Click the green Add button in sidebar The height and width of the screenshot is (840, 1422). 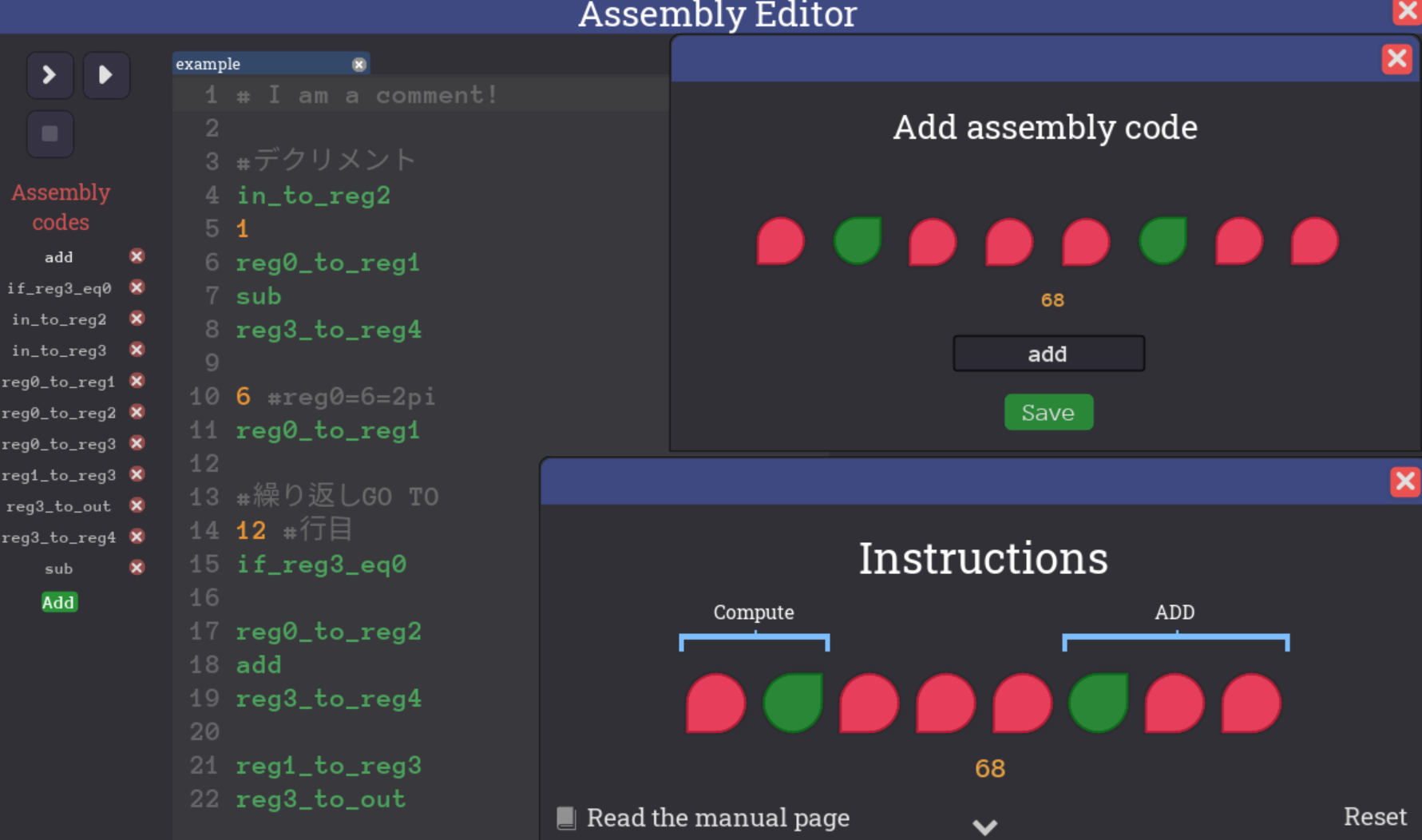coord(58,602)
